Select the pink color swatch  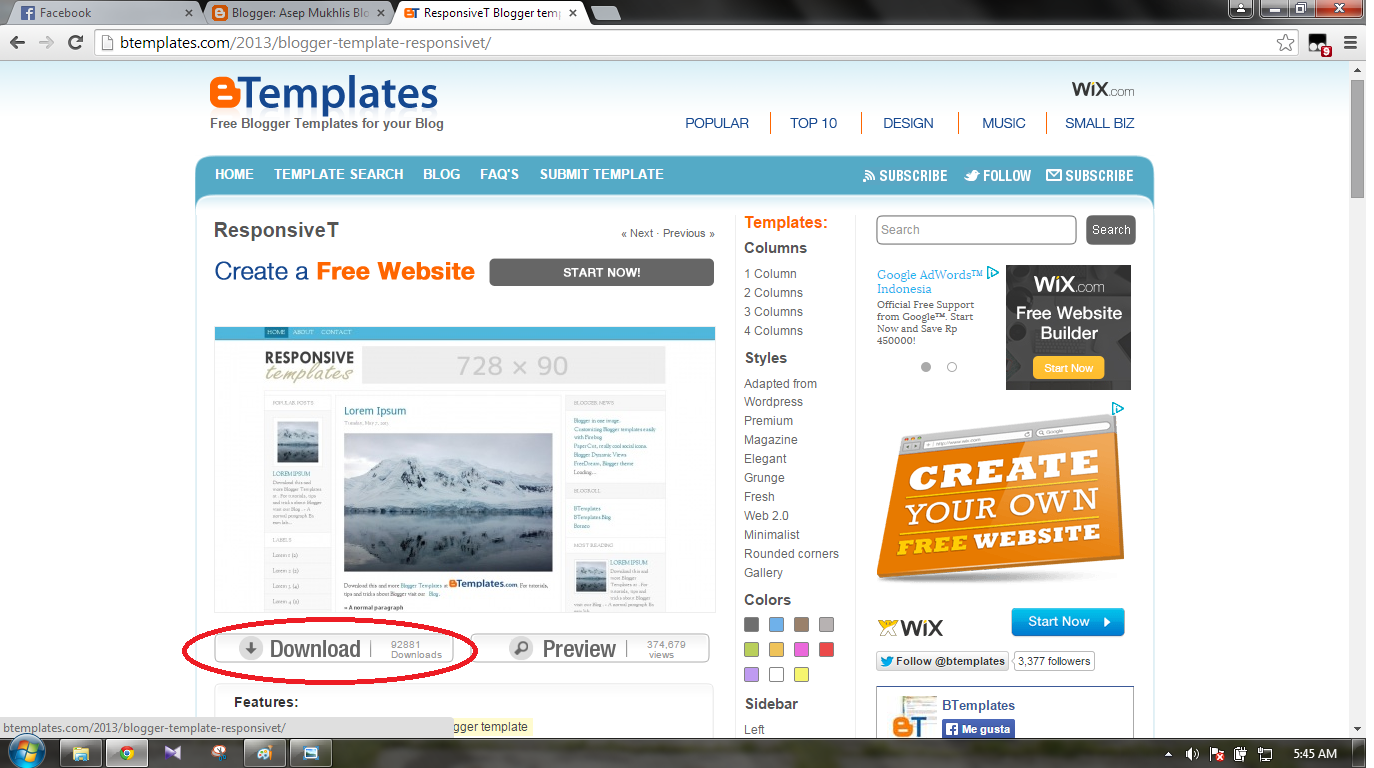click(x=801, y=650)
